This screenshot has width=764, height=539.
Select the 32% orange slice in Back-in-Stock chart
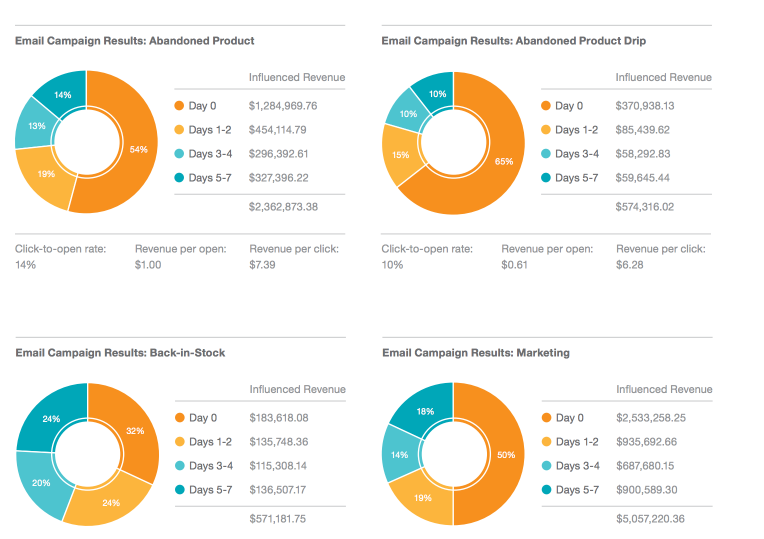coord(137,431)
